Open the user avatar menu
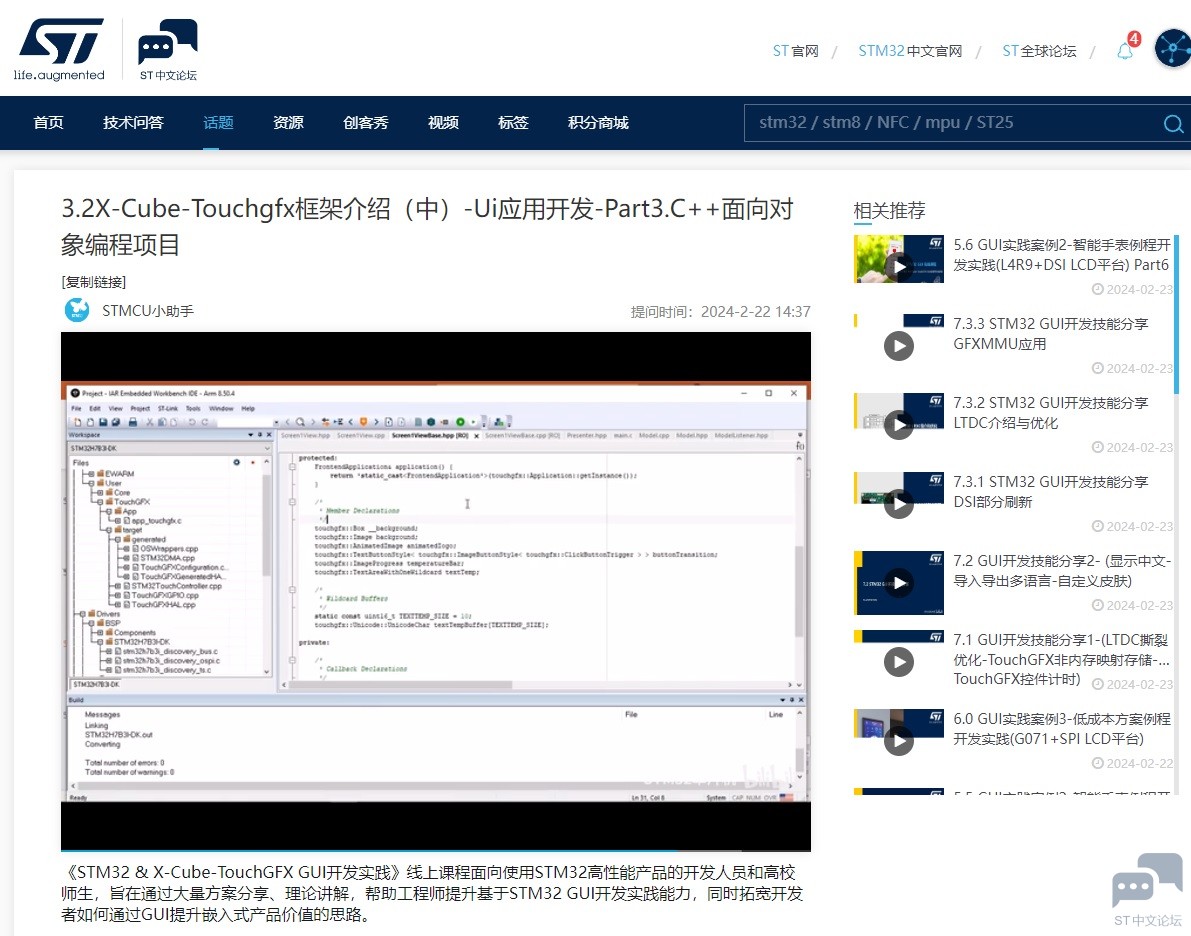This screenshot has width=1191, height=936. tap(1173, 48)
